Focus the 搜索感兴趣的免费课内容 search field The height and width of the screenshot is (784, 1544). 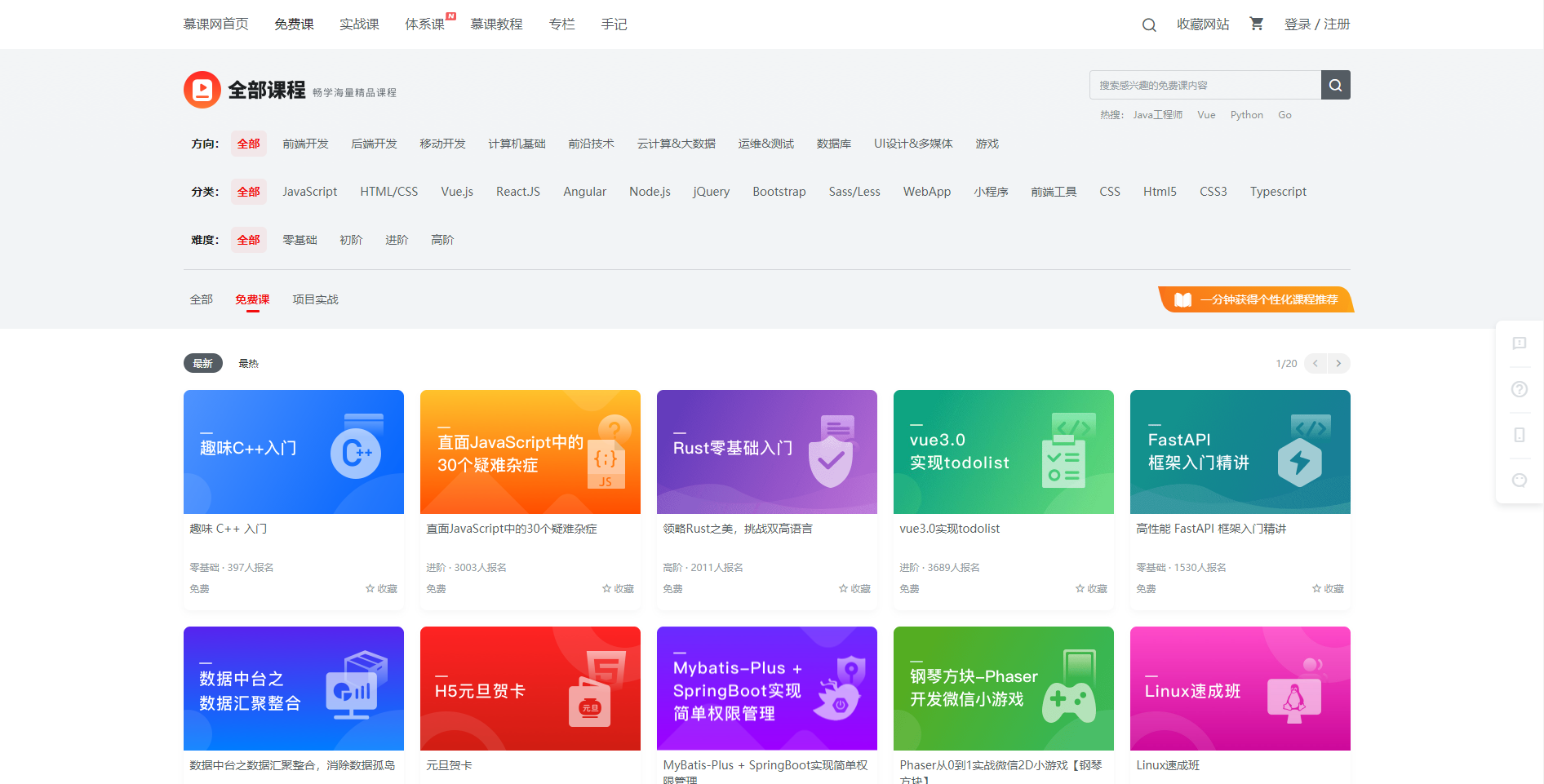pyautogui.click(x=1205, y=85)
